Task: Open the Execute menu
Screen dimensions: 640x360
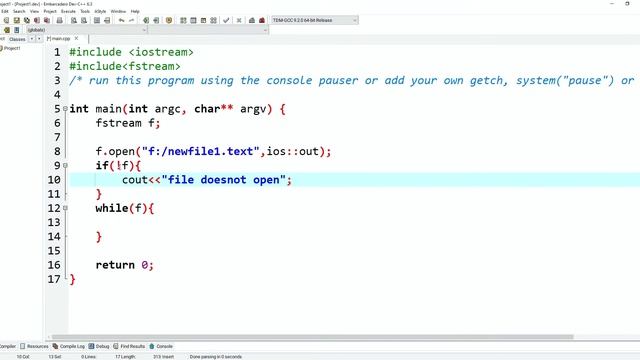Action: [68, 11]
